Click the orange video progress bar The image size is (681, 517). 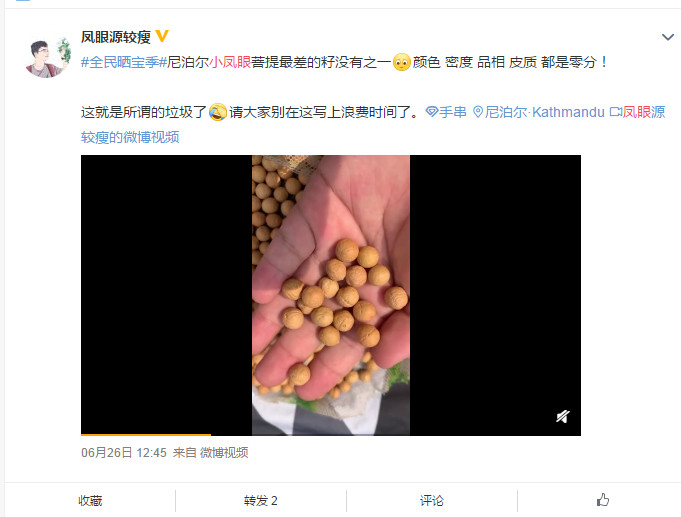click(145, 434)
